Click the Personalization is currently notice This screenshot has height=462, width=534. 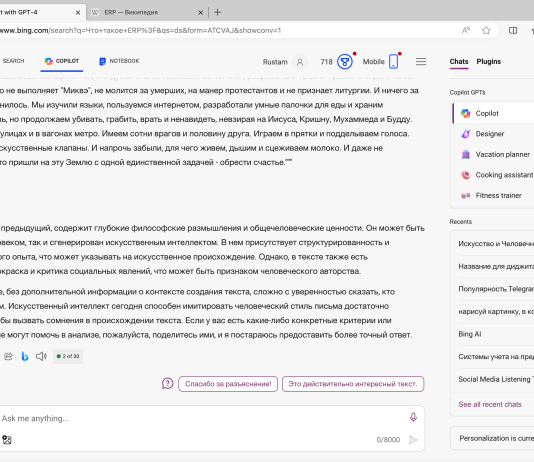tap(492, 438)
